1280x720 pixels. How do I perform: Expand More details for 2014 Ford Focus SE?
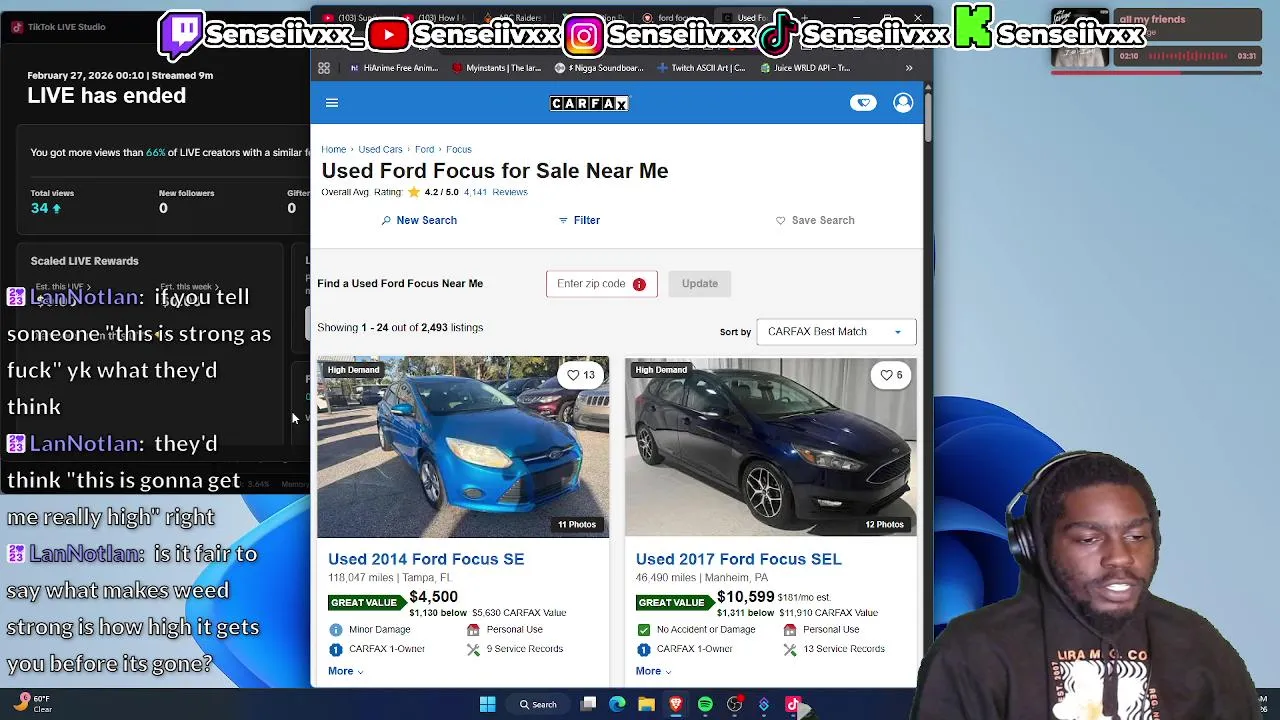346,671
